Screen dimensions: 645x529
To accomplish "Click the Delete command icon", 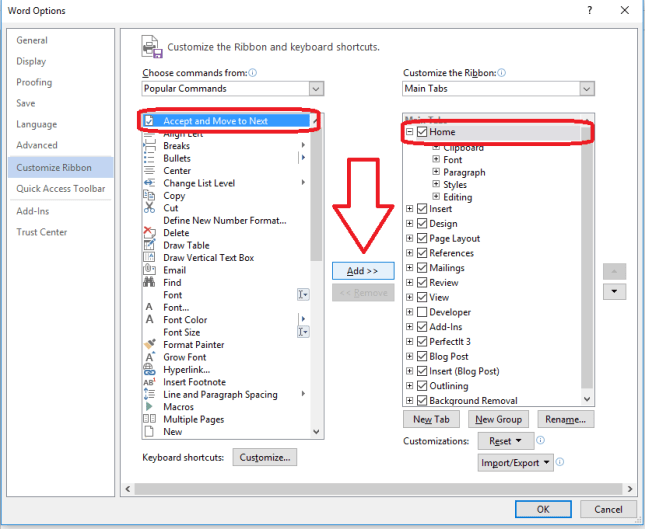I will click(149, 233).
